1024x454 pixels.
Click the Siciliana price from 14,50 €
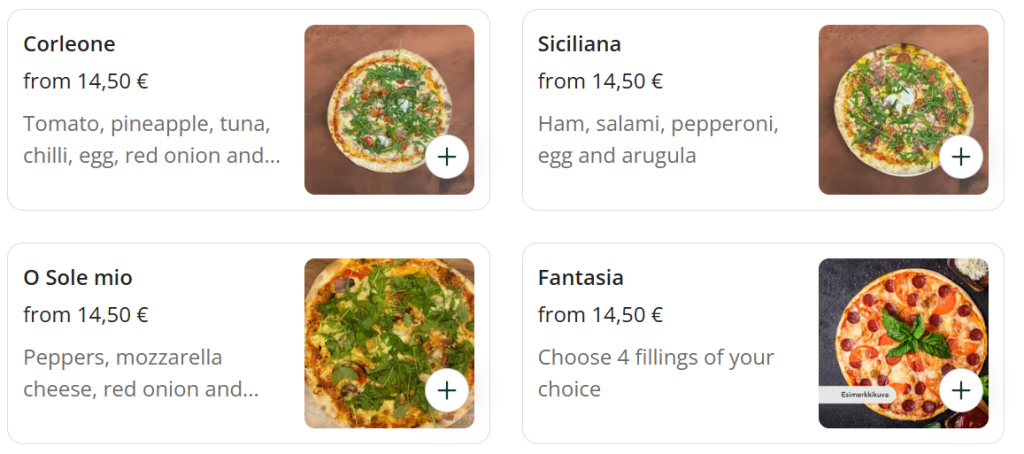coord(600,81)
